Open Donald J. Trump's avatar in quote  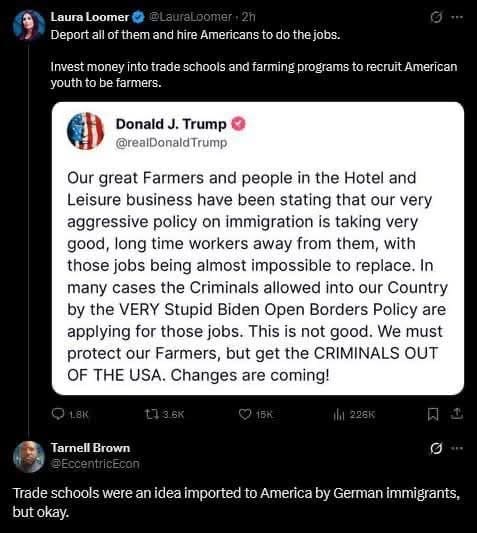tap(85, 131)
